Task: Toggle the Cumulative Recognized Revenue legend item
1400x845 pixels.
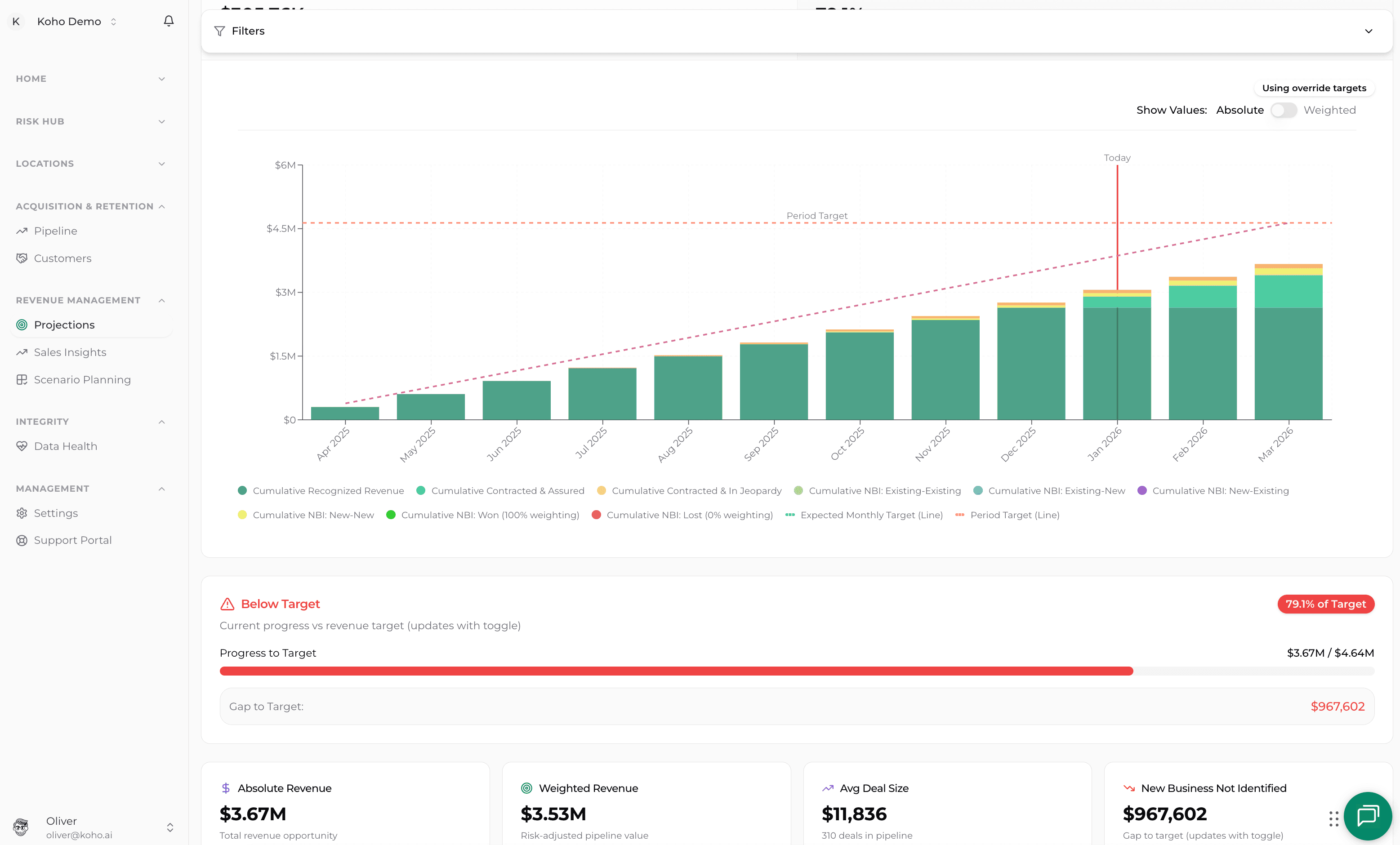Action: coord(320,490)
